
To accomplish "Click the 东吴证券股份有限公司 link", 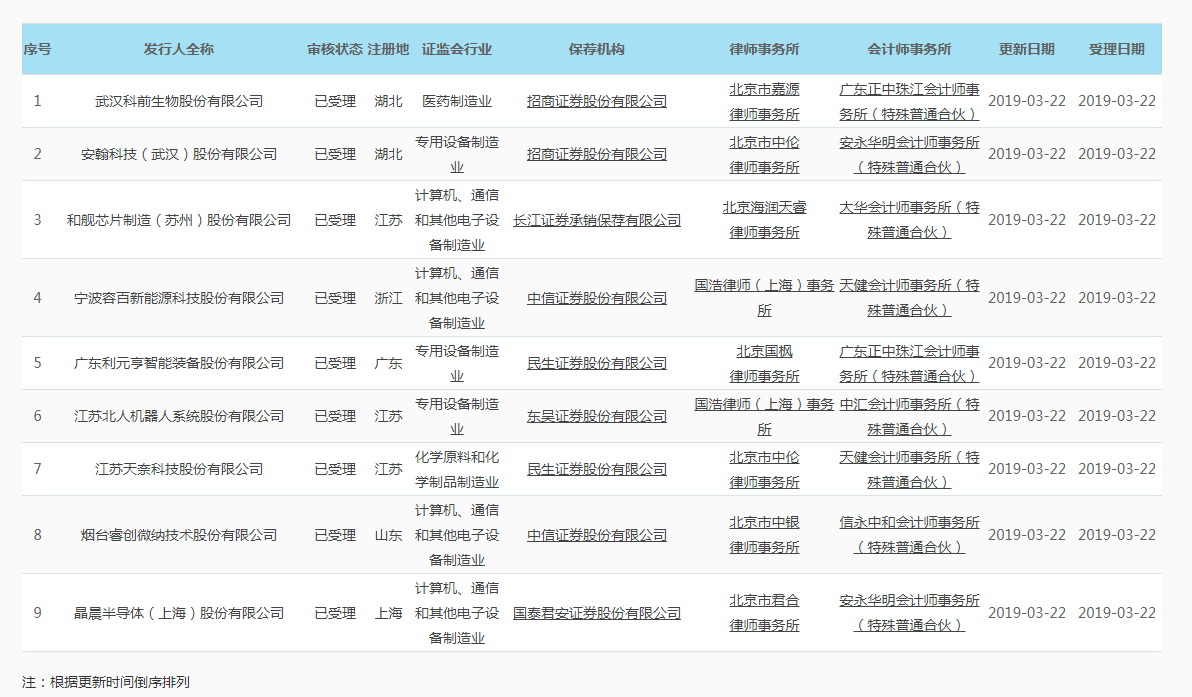I will [597, 417].
